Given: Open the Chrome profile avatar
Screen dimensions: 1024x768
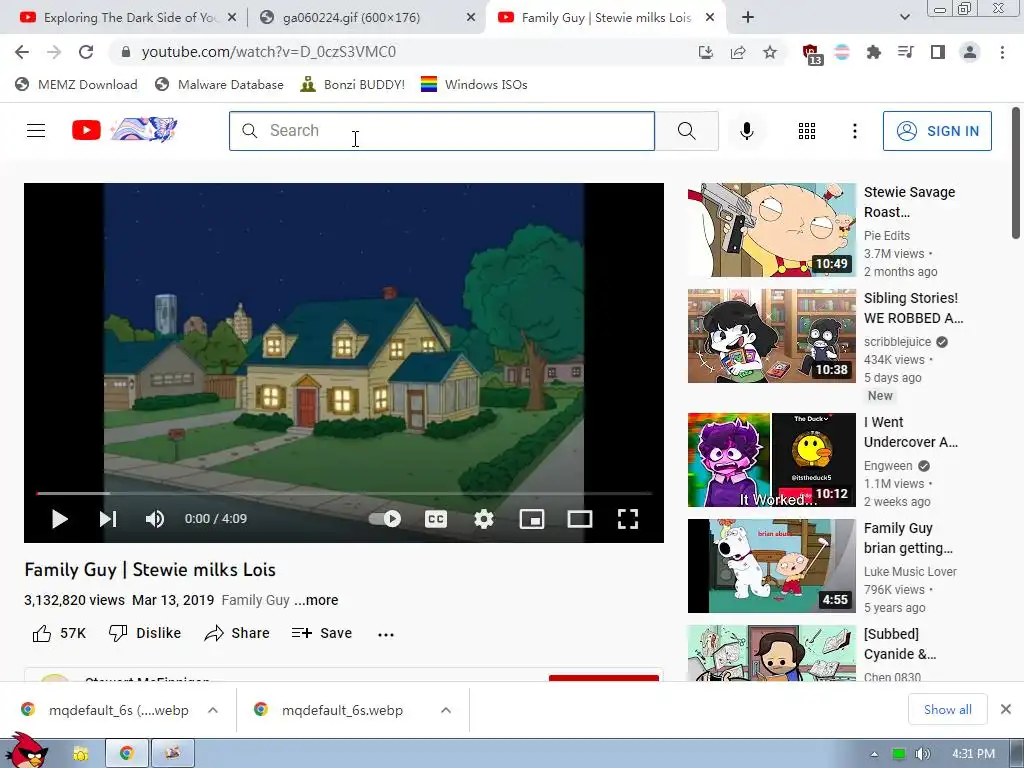Looking at the screenshot, I should click(x=970, y=52).
